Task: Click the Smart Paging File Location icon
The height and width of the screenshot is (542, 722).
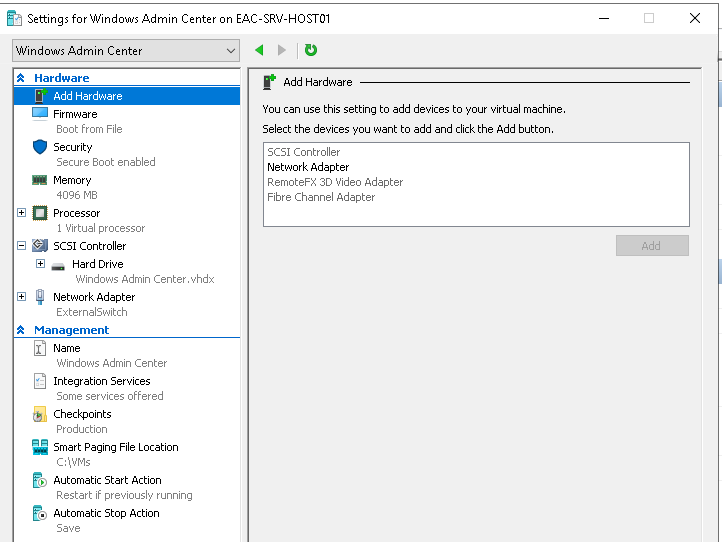Action: (x=40, y=447)
